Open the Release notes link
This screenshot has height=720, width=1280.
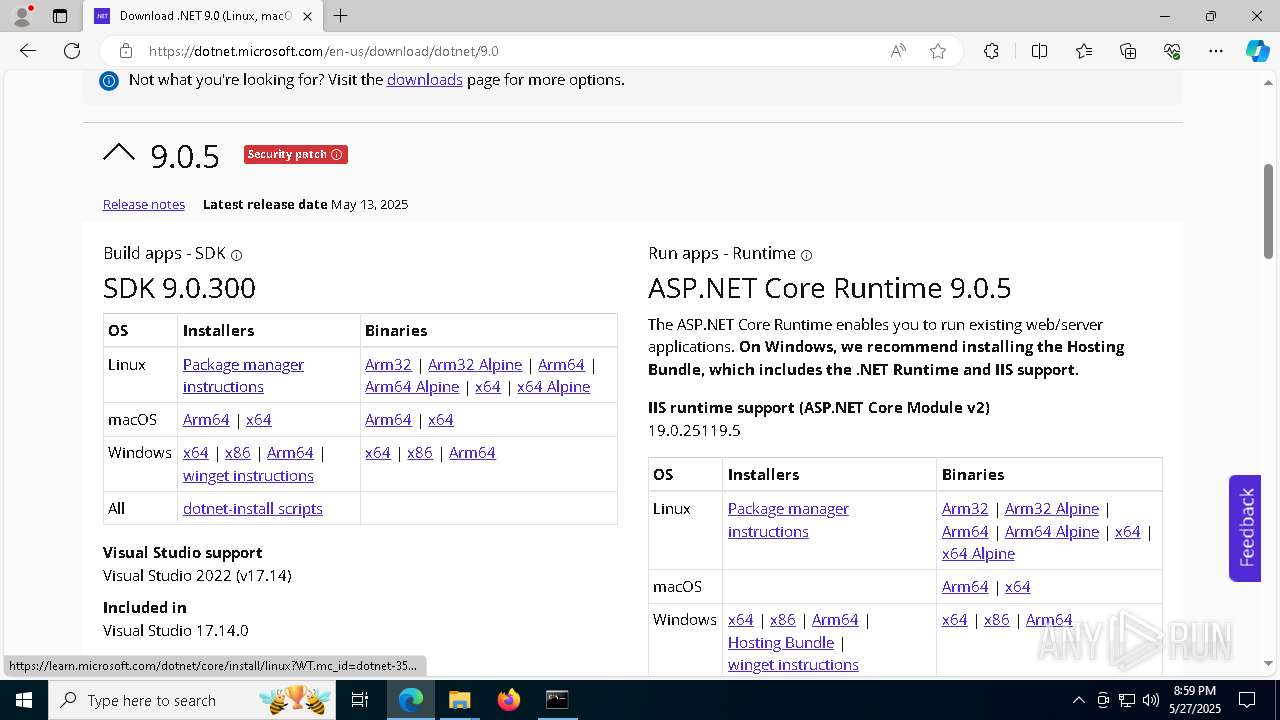pos(144,204)
